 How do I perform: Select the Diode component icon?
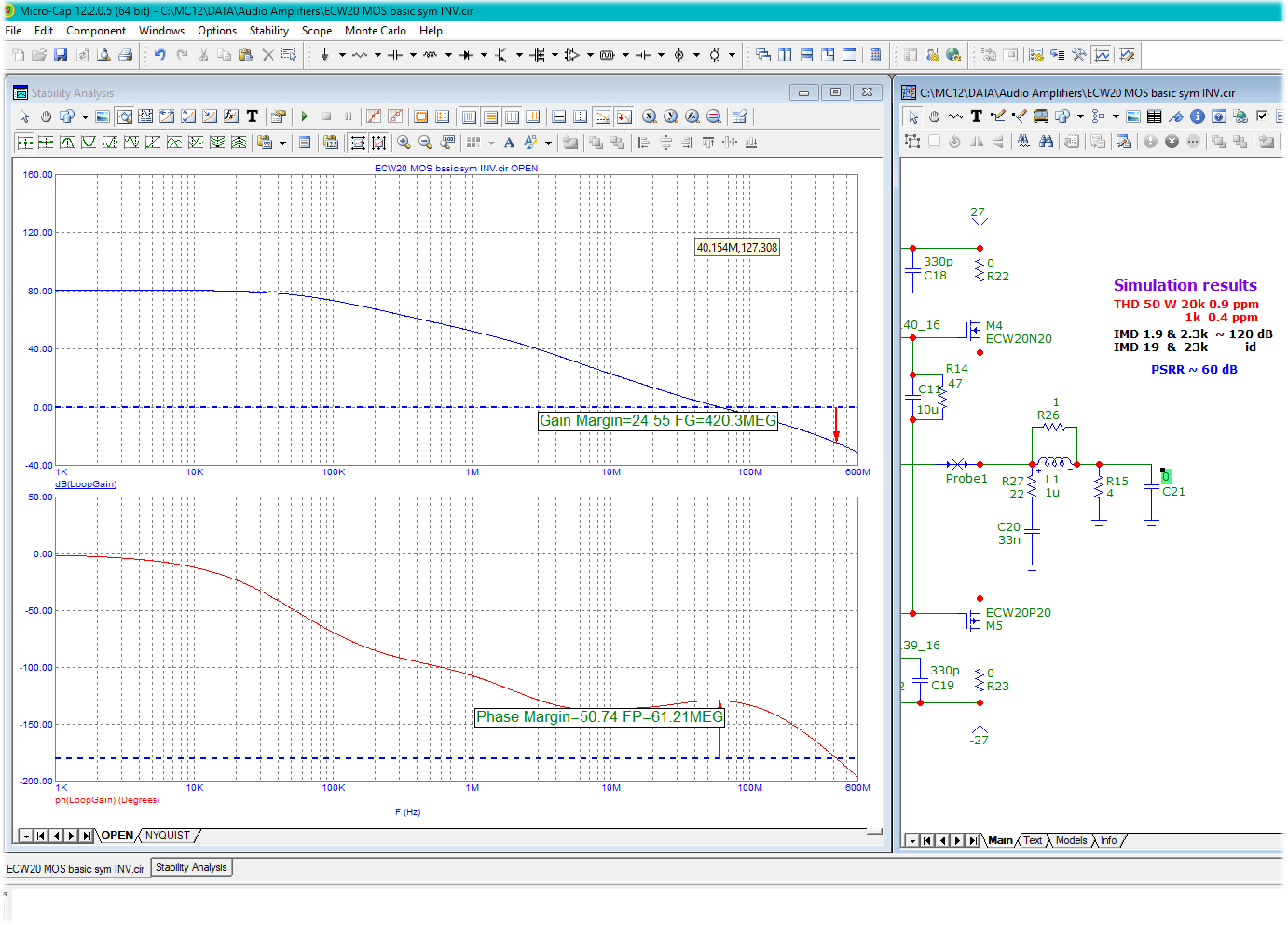coord(466,55)
